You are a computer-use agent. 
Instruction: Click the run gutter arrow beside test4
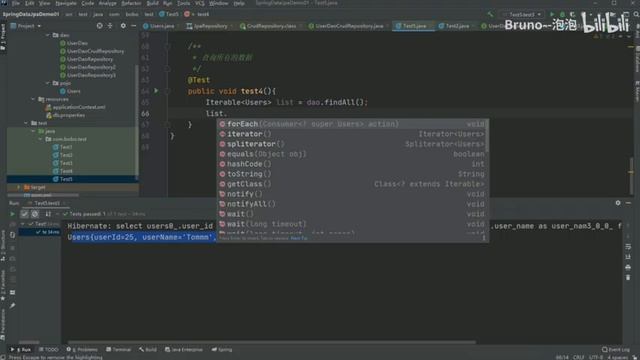(x=156, y=91)
